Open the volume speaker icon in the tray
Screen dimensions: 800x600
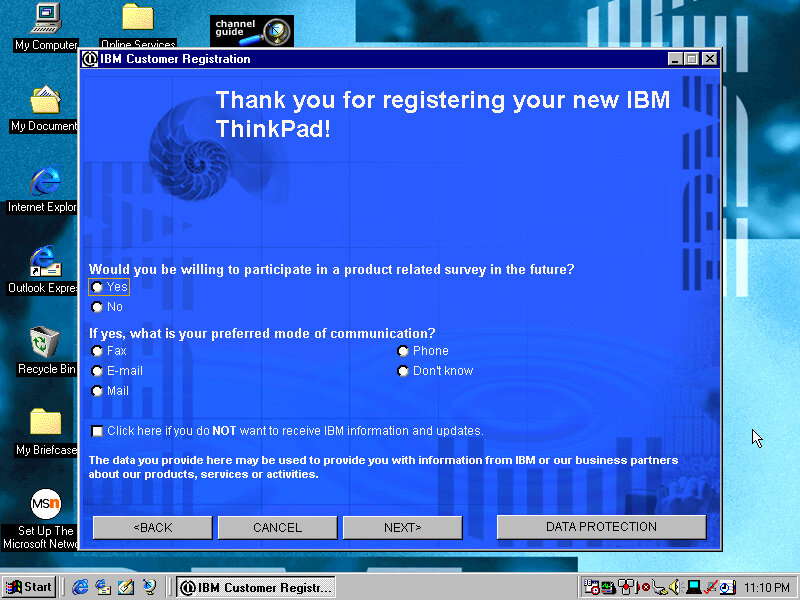tap(673, 587)
